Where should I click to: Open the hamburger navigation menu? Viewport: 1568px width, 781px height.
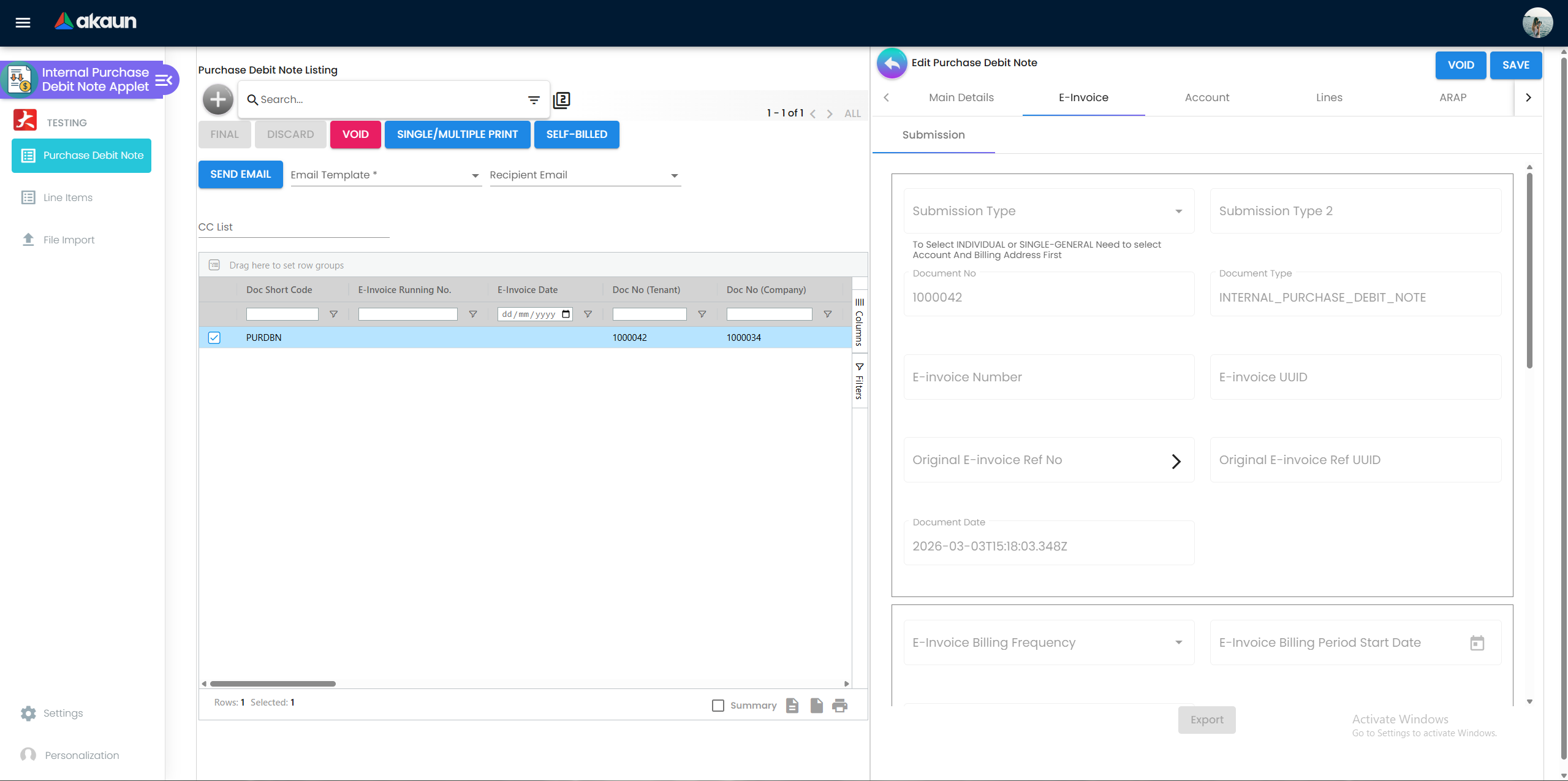(x=23, y=23)
